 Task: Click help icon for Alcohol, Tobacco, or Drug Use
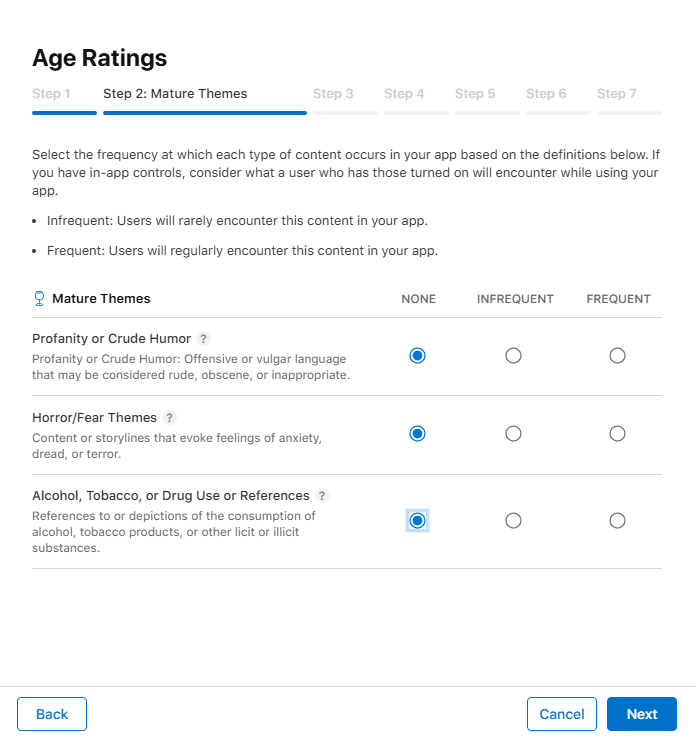tap(322, 495)
